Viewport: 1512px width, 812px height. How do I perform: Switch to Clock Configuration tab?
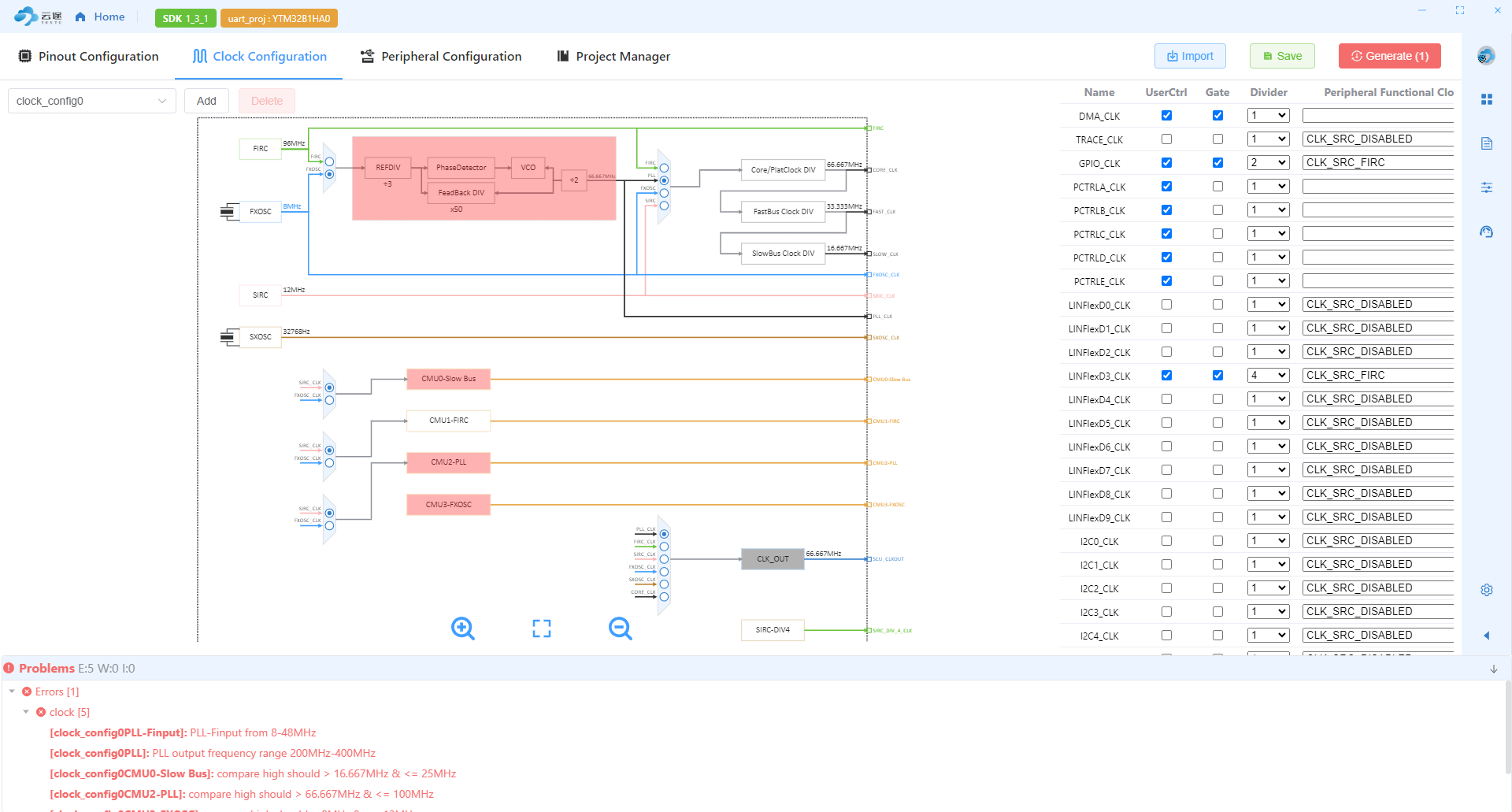tap(259, 56)
